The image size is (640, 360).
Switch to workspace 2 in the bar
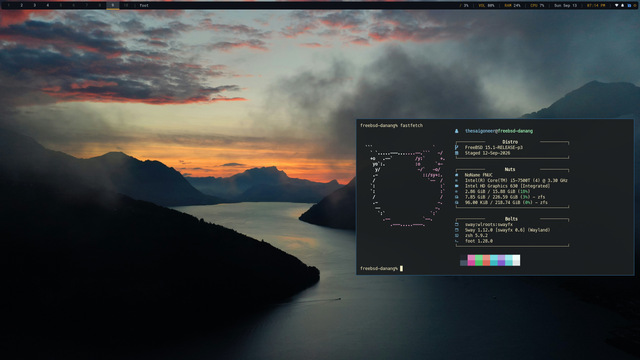21,5
